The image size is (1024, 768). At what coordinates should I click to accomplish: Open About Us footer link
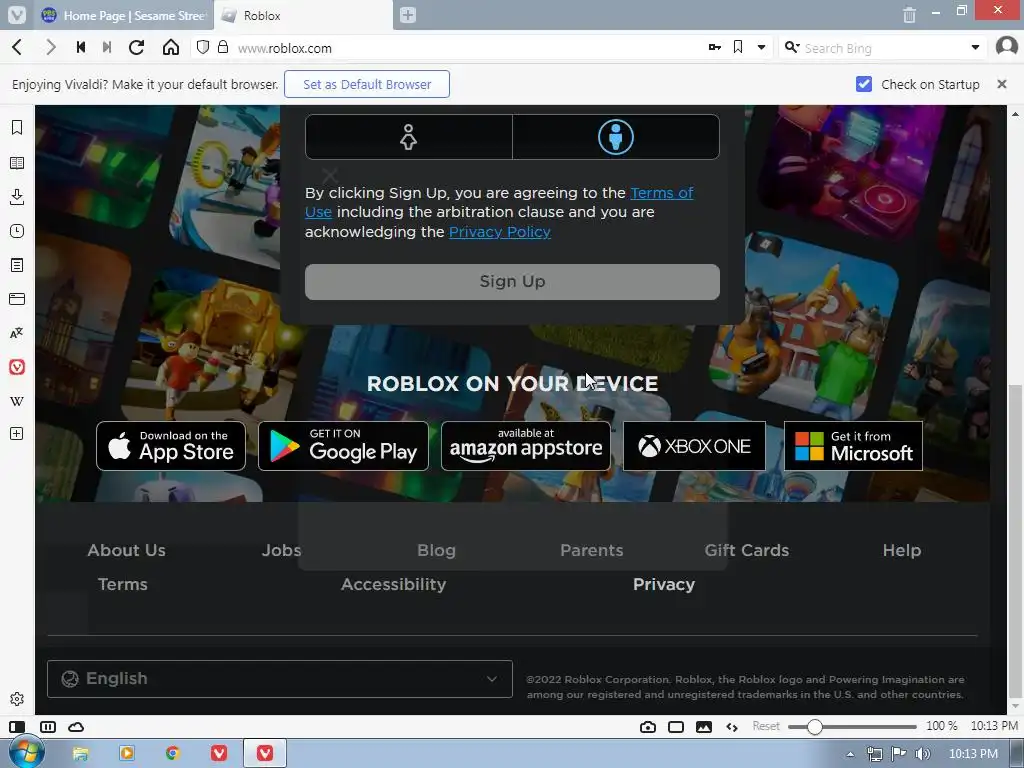127,551
